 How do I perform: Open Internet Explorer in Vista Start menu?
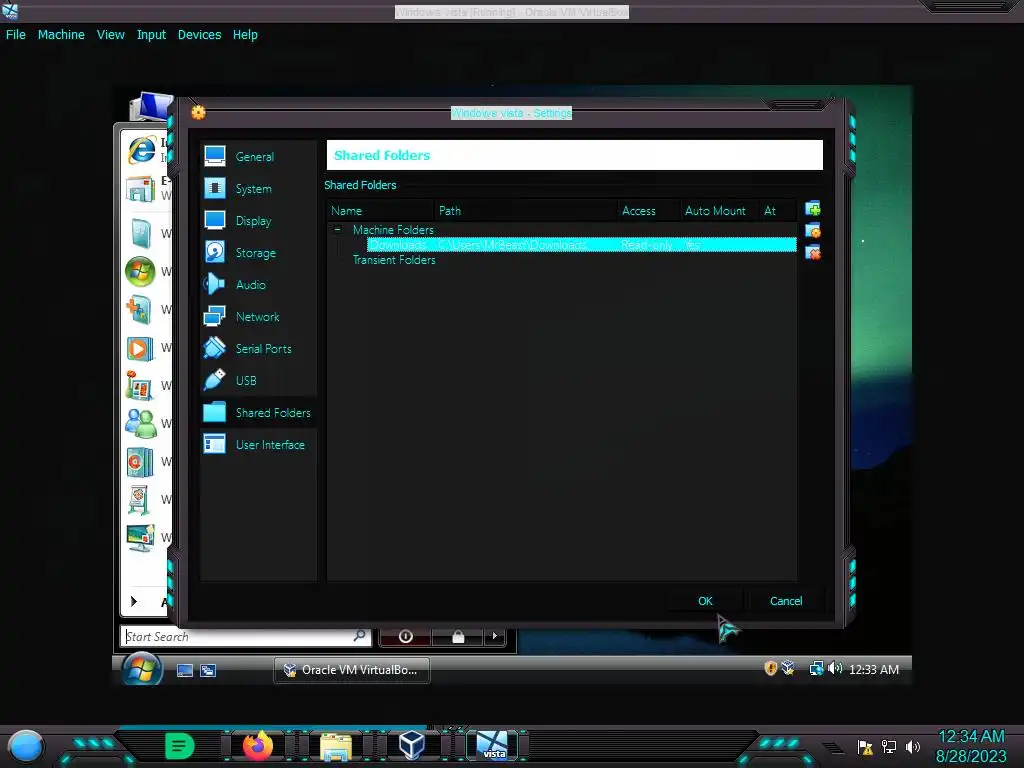click(x=142, y=150)
